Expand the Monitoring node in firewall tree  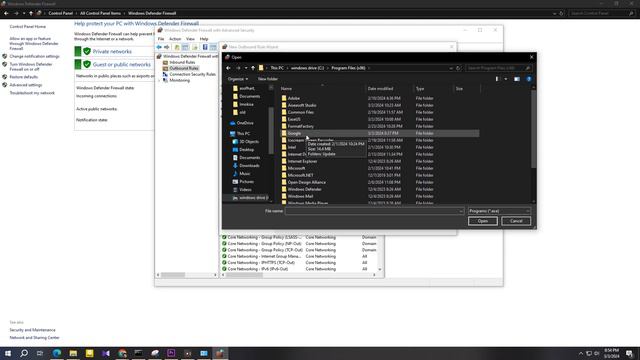[159, 80]
